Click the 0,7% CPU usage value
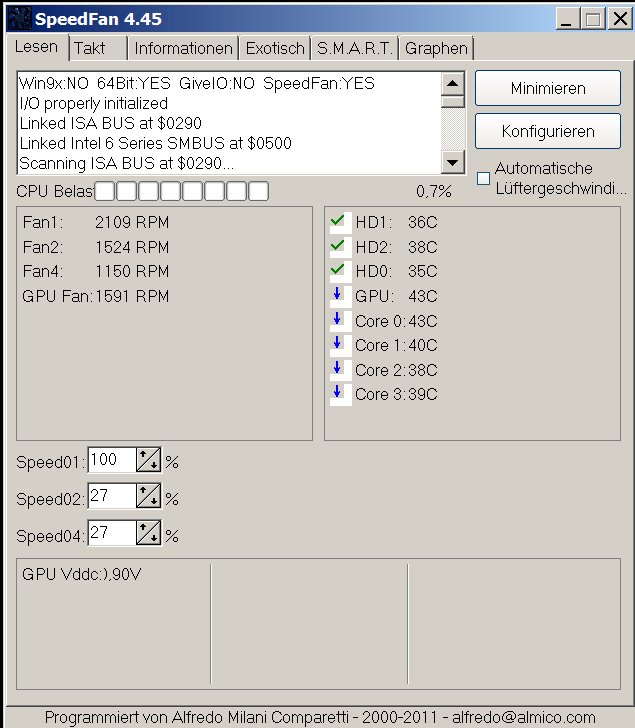 [434, 191]
